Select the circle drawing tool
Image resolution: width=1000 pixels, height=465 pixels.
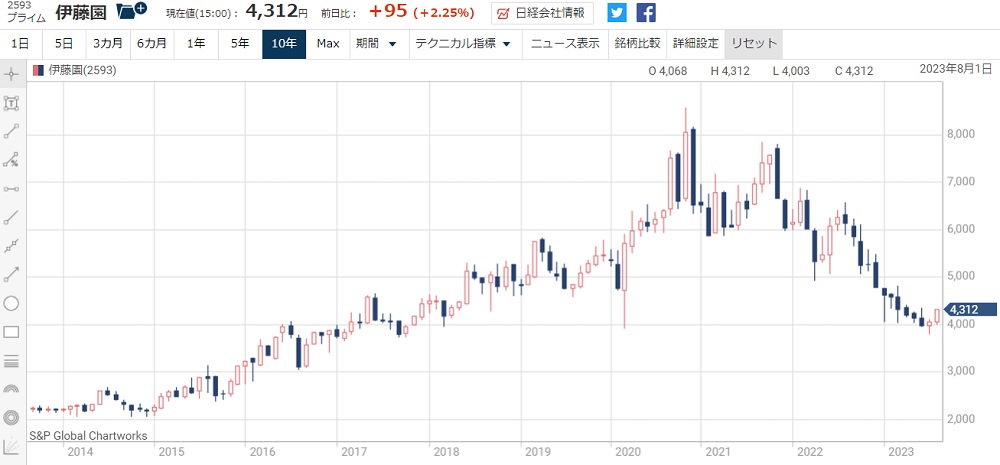(x=11, y=303)
